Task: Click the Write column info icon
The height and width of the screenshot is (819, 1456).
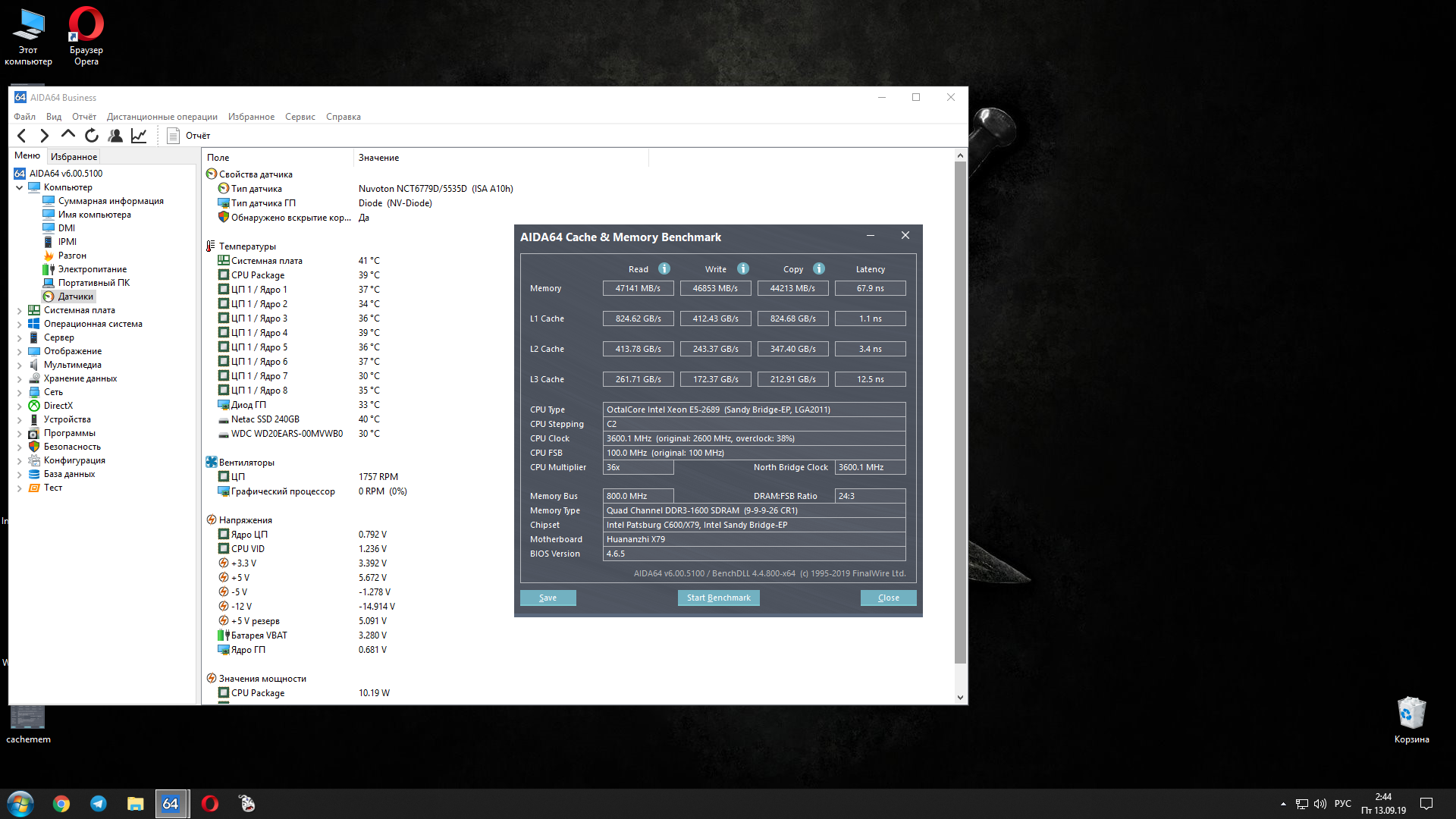Action: [x=743, y=268]
